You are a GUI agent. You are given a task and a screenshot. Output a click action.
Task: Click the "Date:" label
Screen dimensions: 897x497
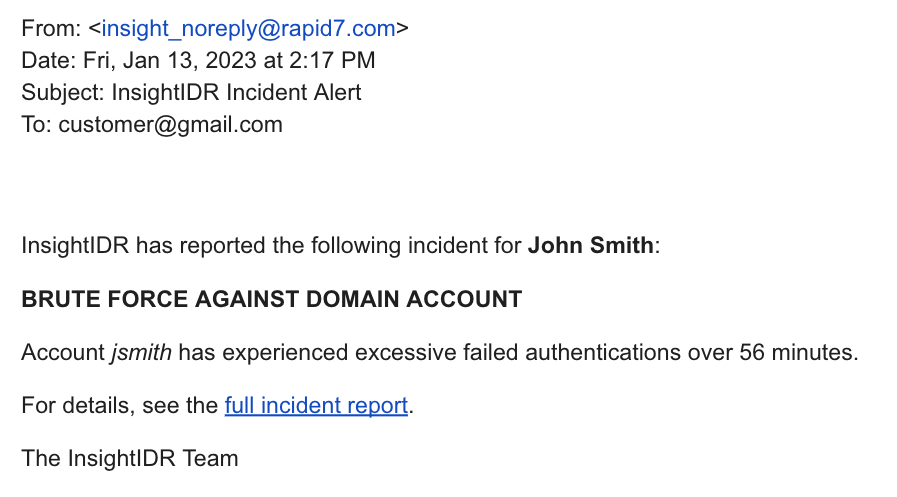pos(49,60)
